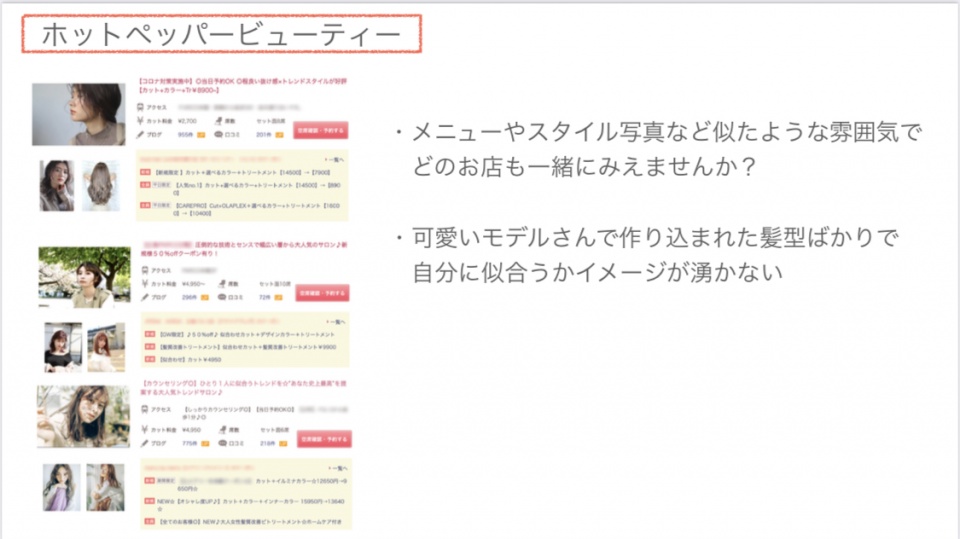
Task: Click the yen cut-price icon in the first listing
Action: click(140, 121)
